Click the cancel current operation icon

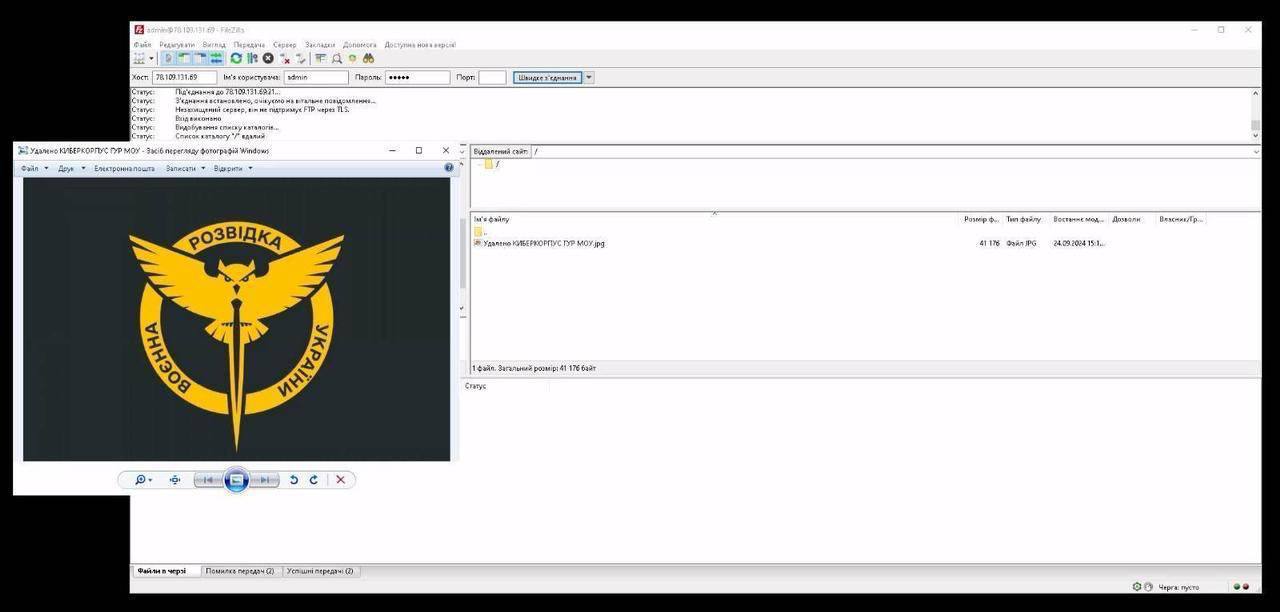point(268,59)
